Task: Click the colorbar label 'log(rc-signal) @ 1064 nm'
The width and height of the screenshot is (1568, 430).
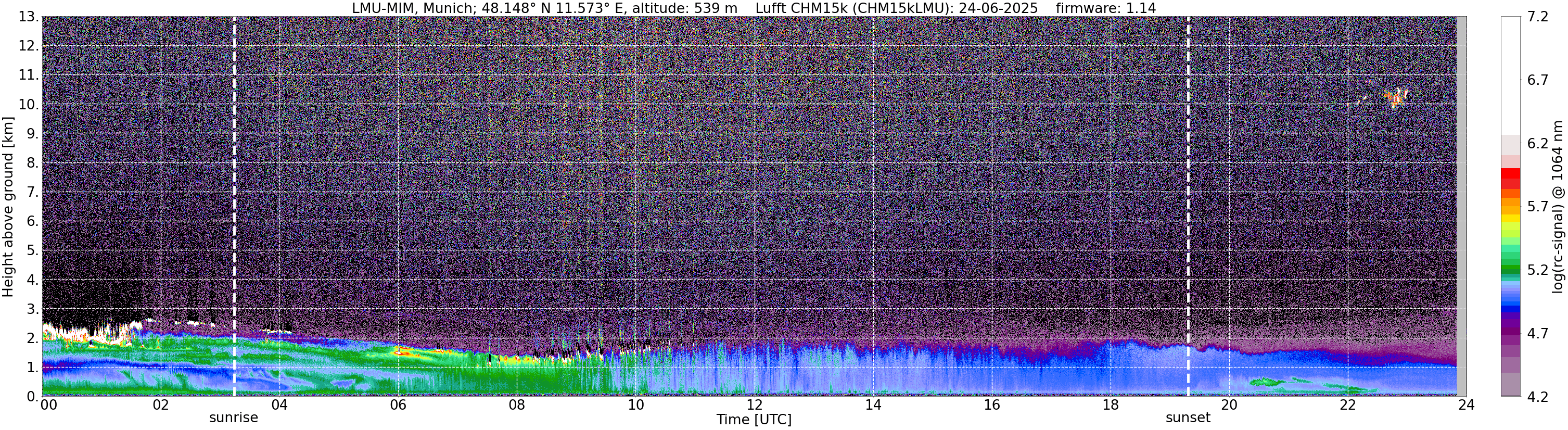Action: [x=1558, y=207]
